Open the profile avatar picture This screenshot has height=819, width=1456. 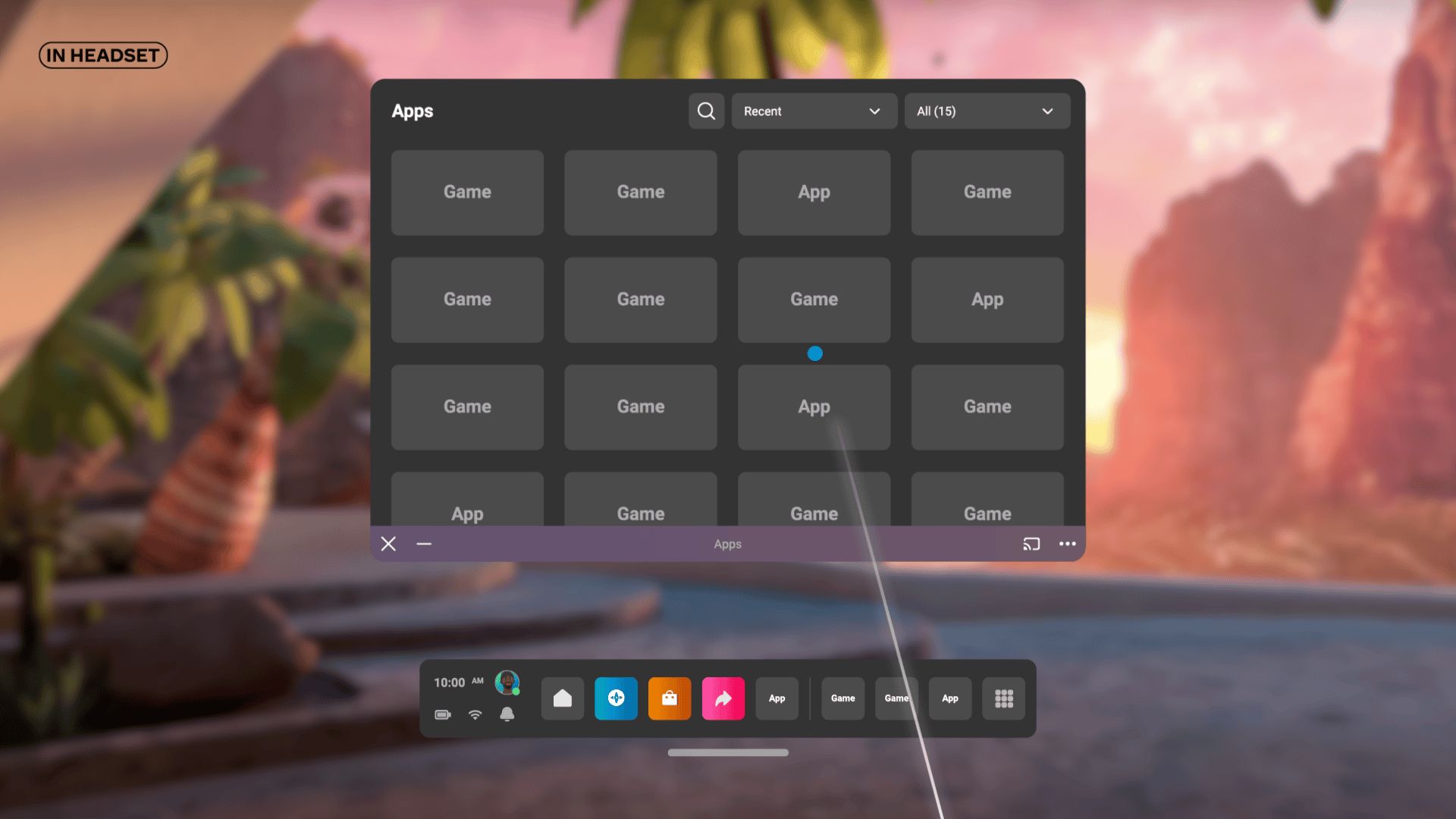[507, 682]
